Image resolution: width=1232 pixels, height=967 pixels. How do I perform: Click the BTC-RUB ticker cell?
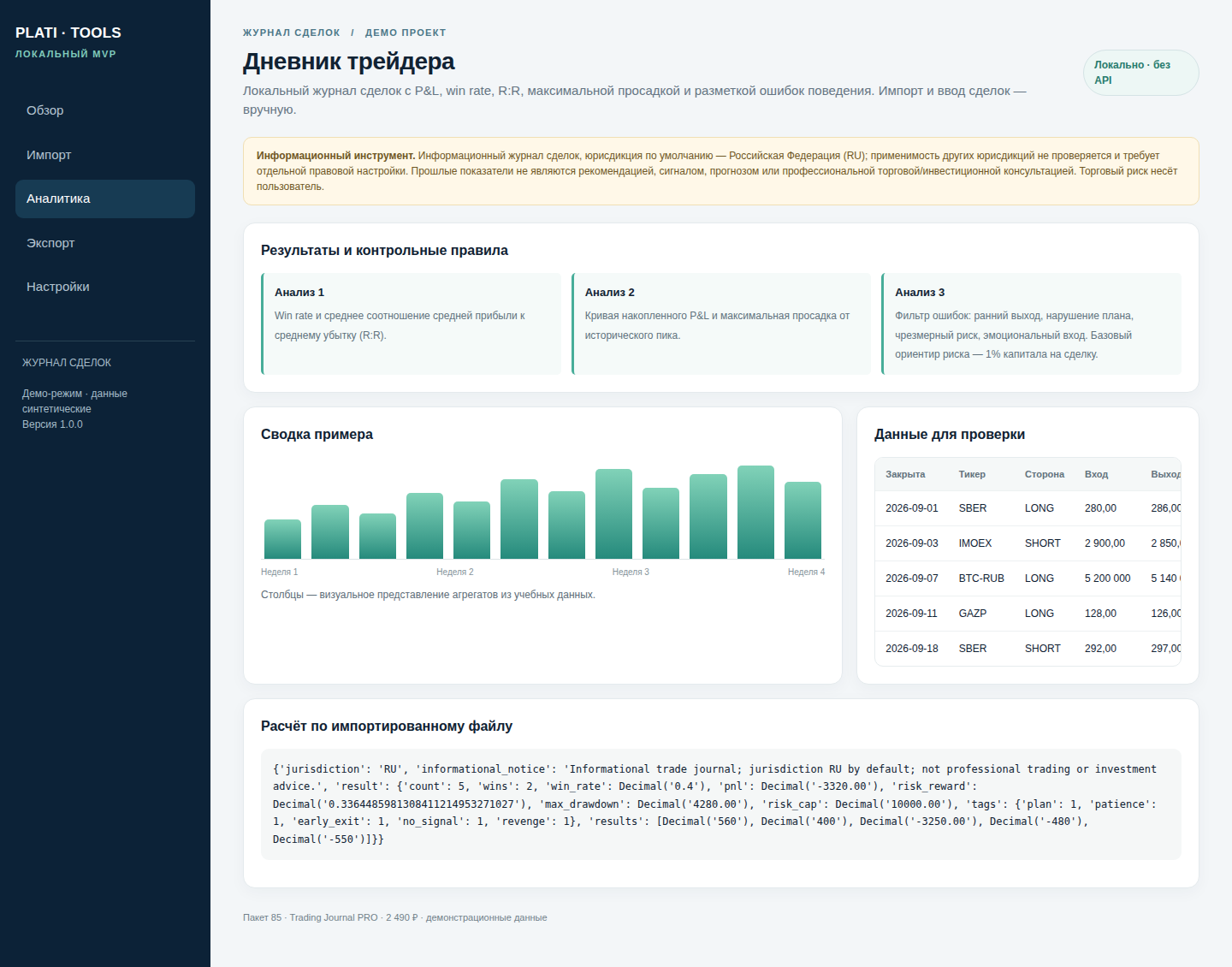click(x=981, y=578)
